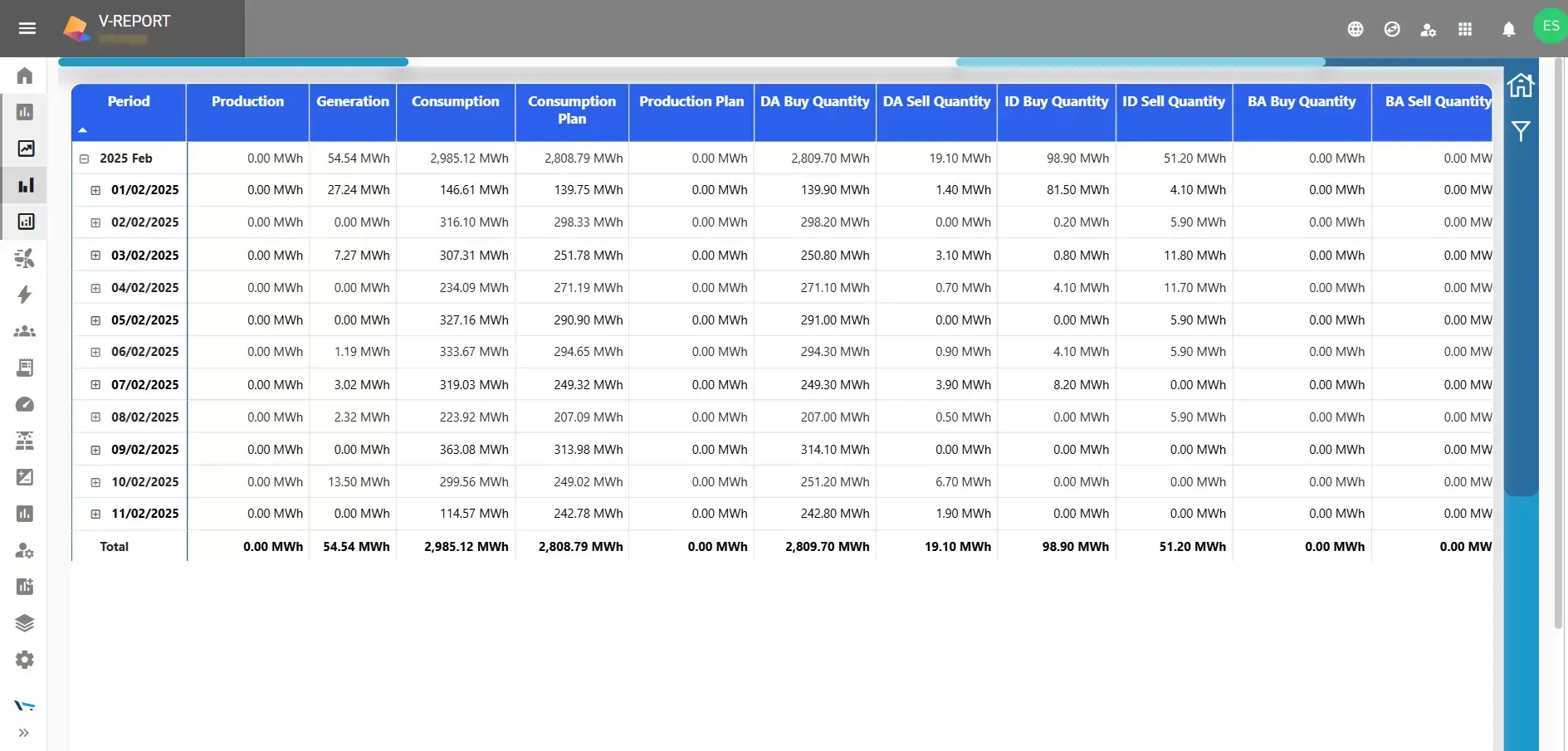
Task: Open the wind turbine sidebar item
Action: (25, 259)
